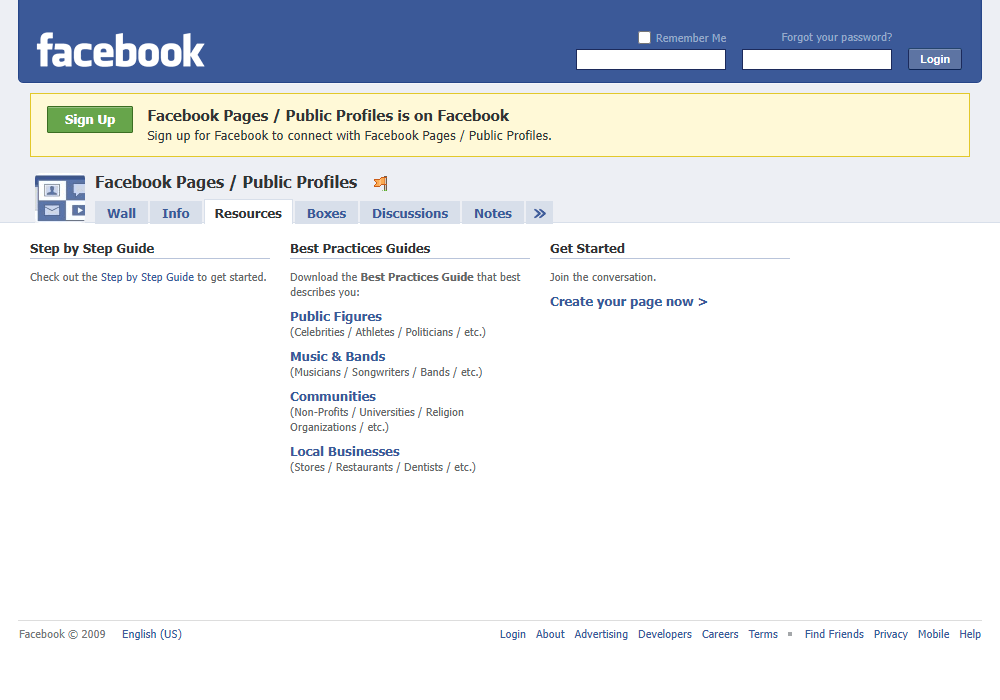1000x700 pixels.
Task: Switch to the Wall tab
Action: (121, 213)
